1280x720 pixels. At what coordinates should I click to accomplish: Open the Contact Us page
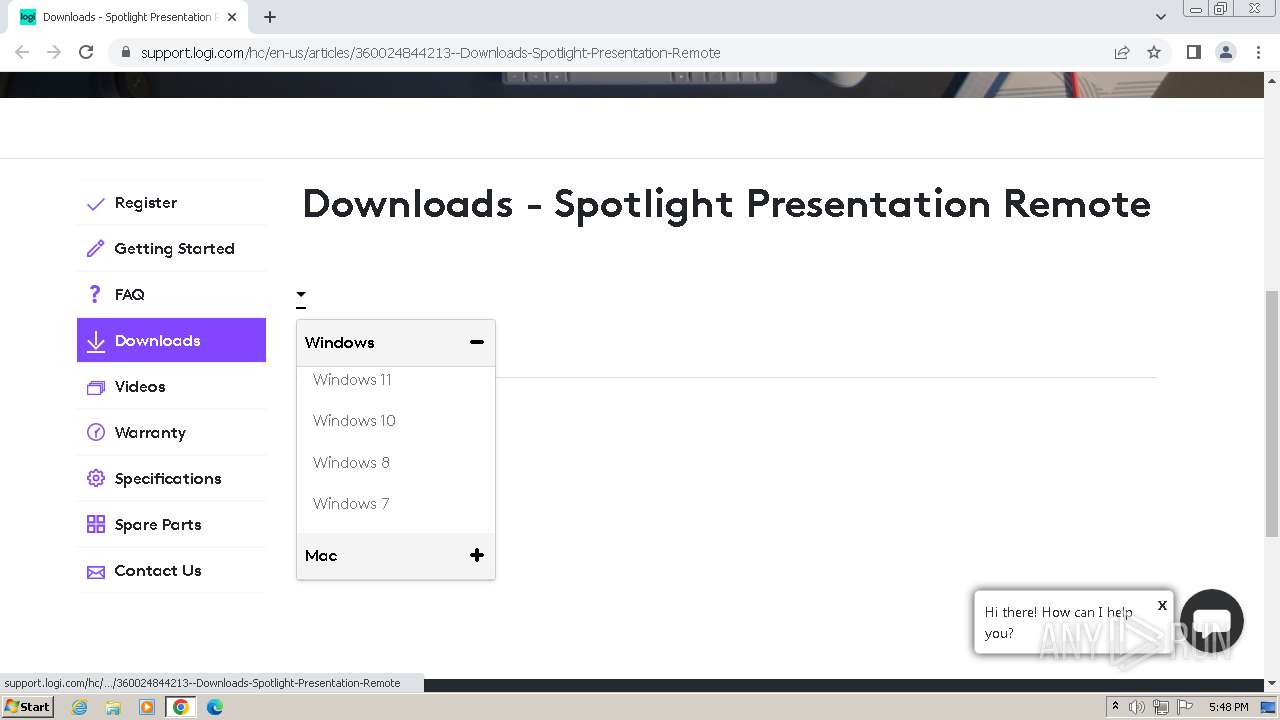pos(158,571)
